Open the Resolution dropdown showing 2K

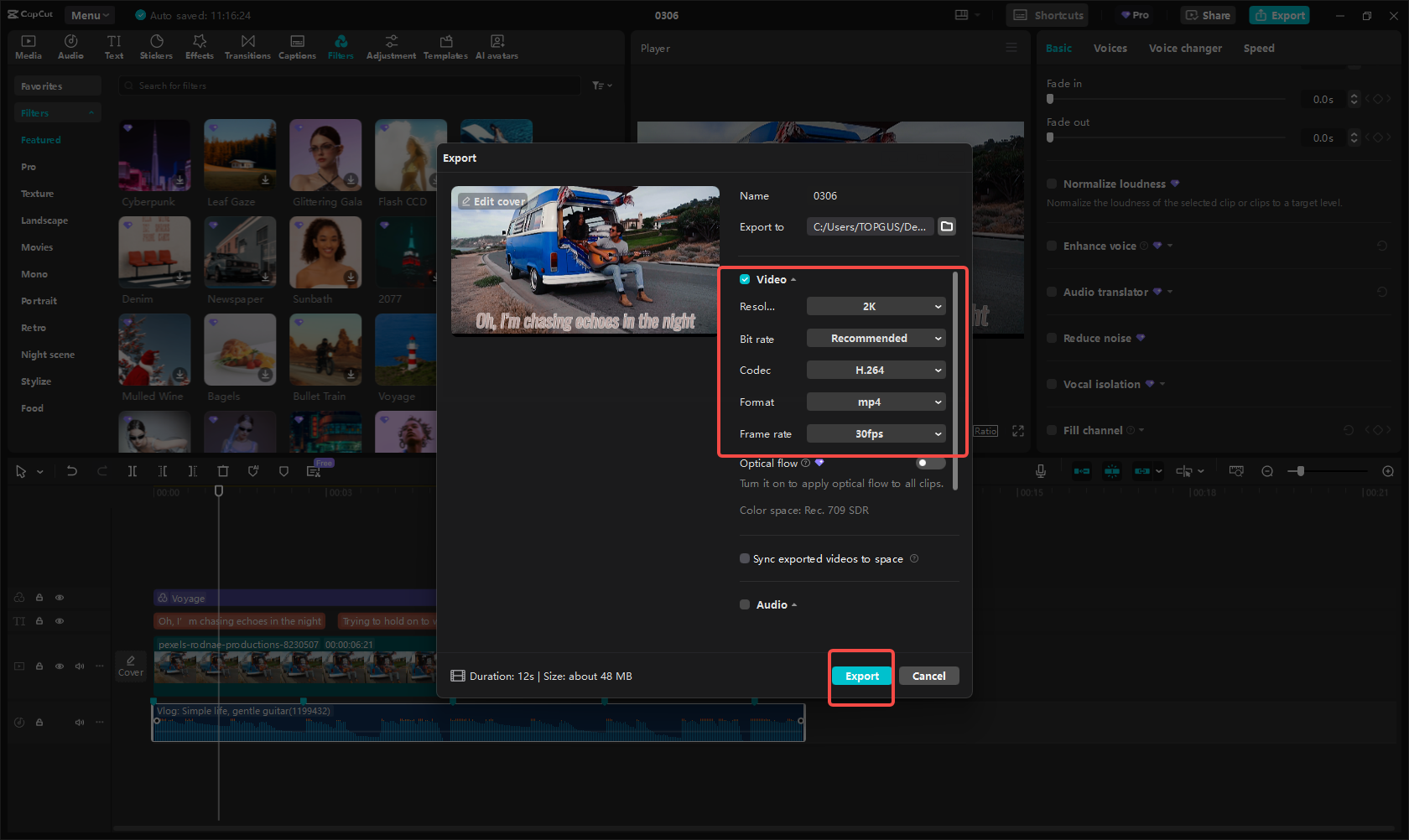pos(876,307)
